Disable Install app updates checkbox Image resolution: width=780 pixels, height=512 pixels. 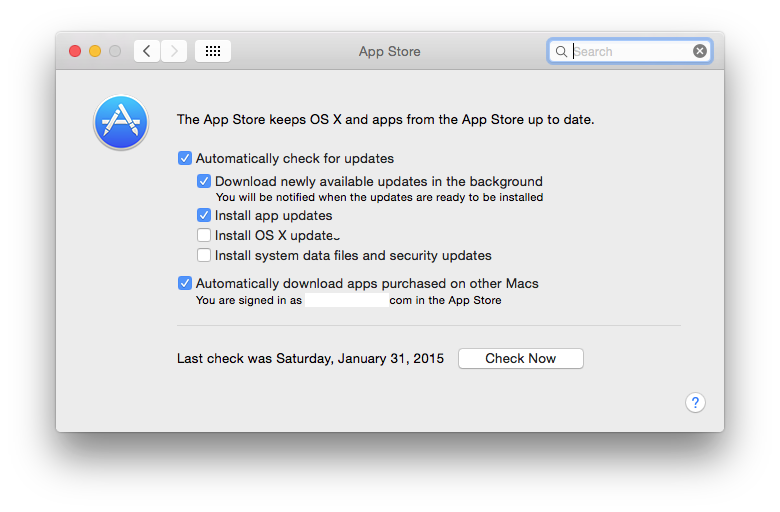[x=204, y=215]
